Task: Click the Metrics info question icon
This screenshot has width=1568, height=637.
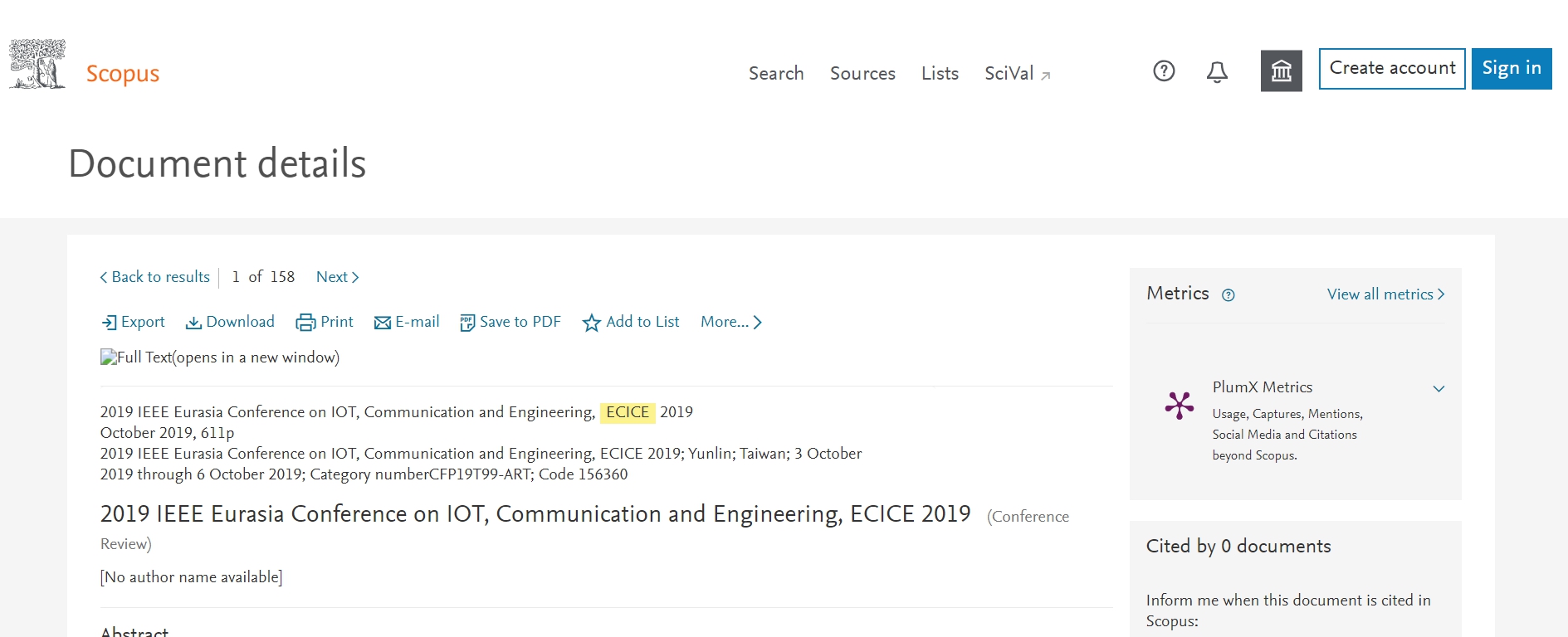Action: click(1229, 294)
